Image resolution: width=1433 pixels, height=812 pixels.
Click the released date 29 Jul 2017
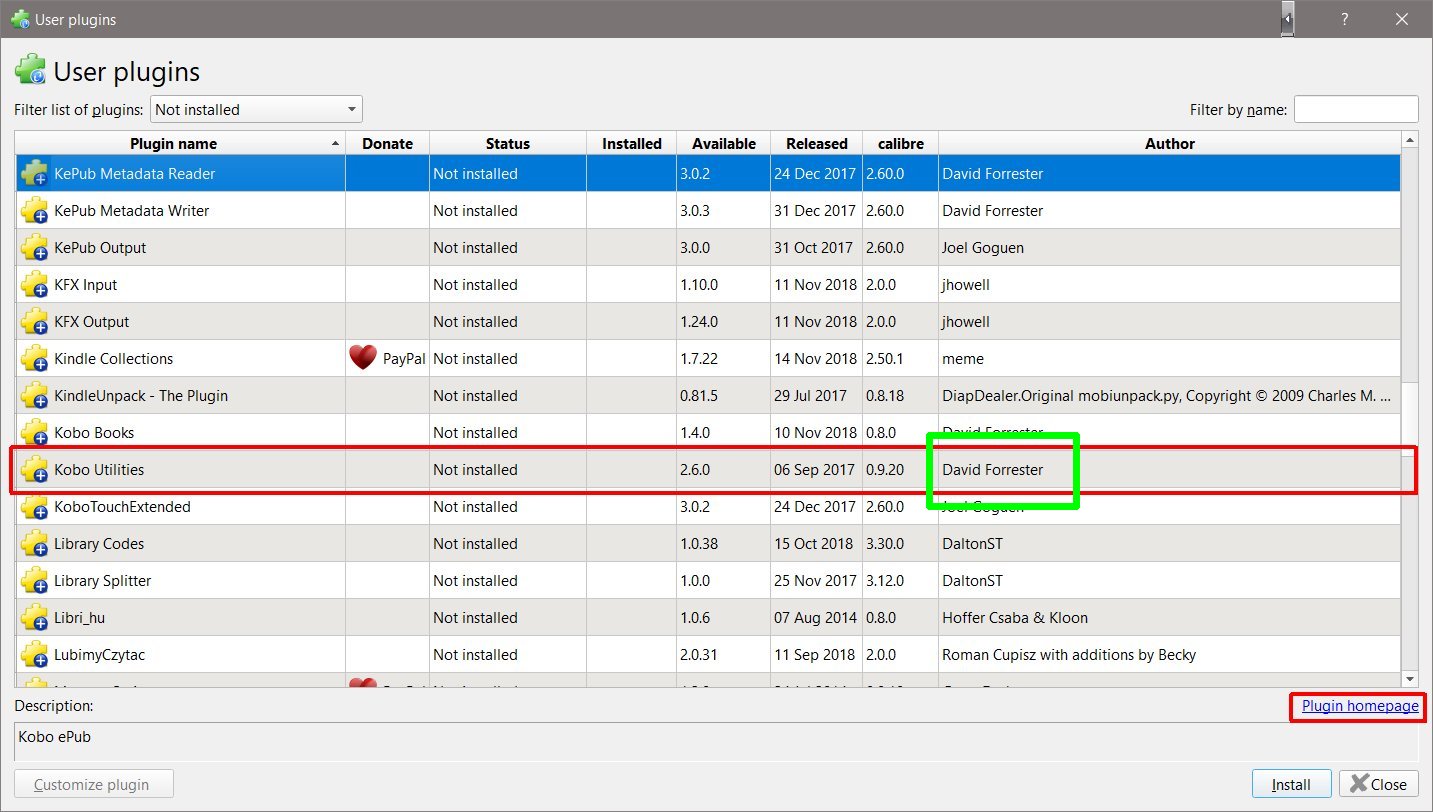[813, 395]
